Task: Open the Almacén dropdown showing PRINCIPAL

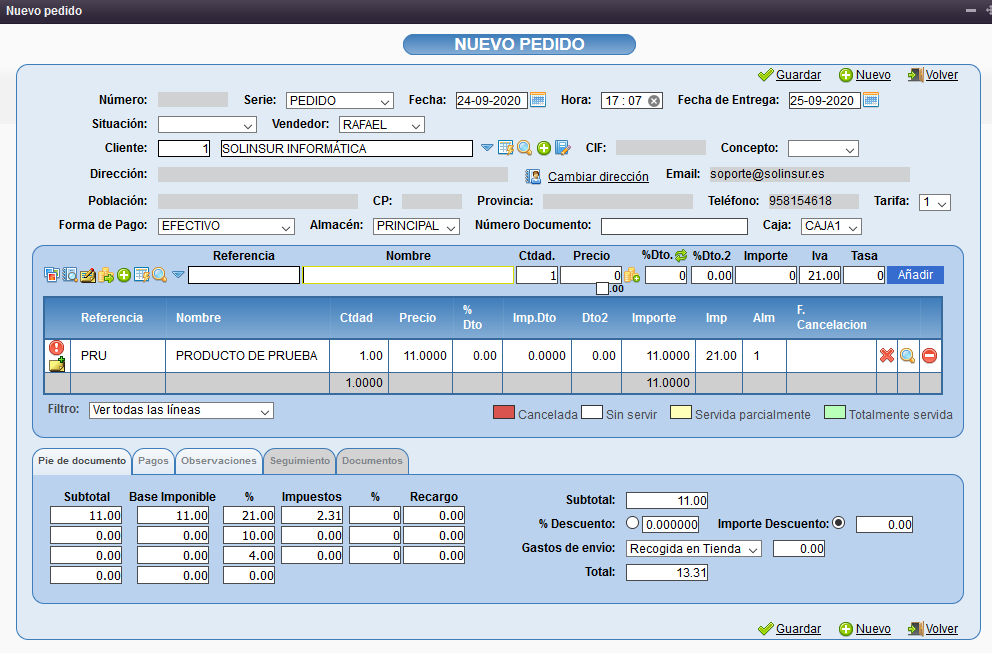Action: (416, 226)
